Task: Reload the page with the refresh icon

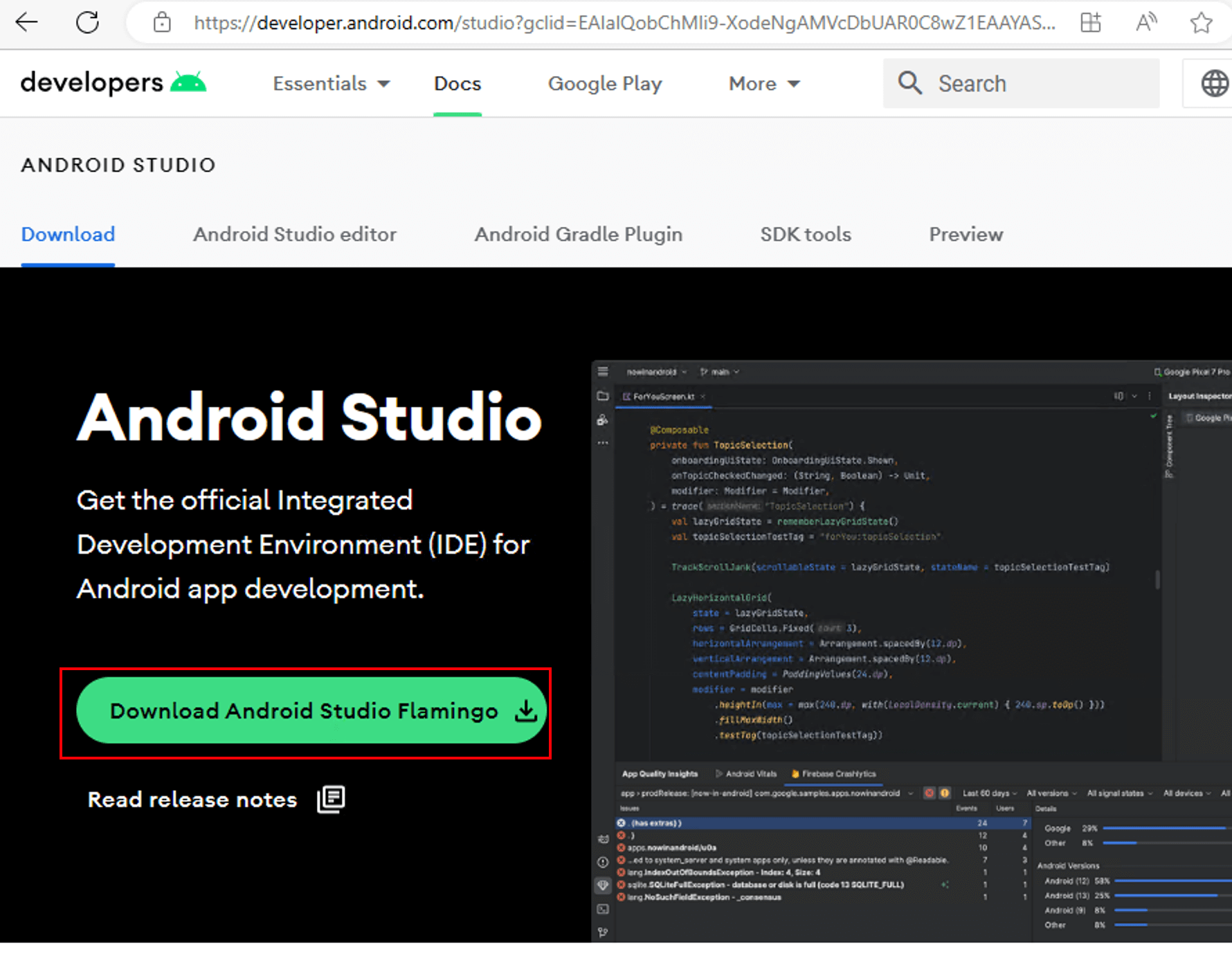Action: click(x=87, y=23)
